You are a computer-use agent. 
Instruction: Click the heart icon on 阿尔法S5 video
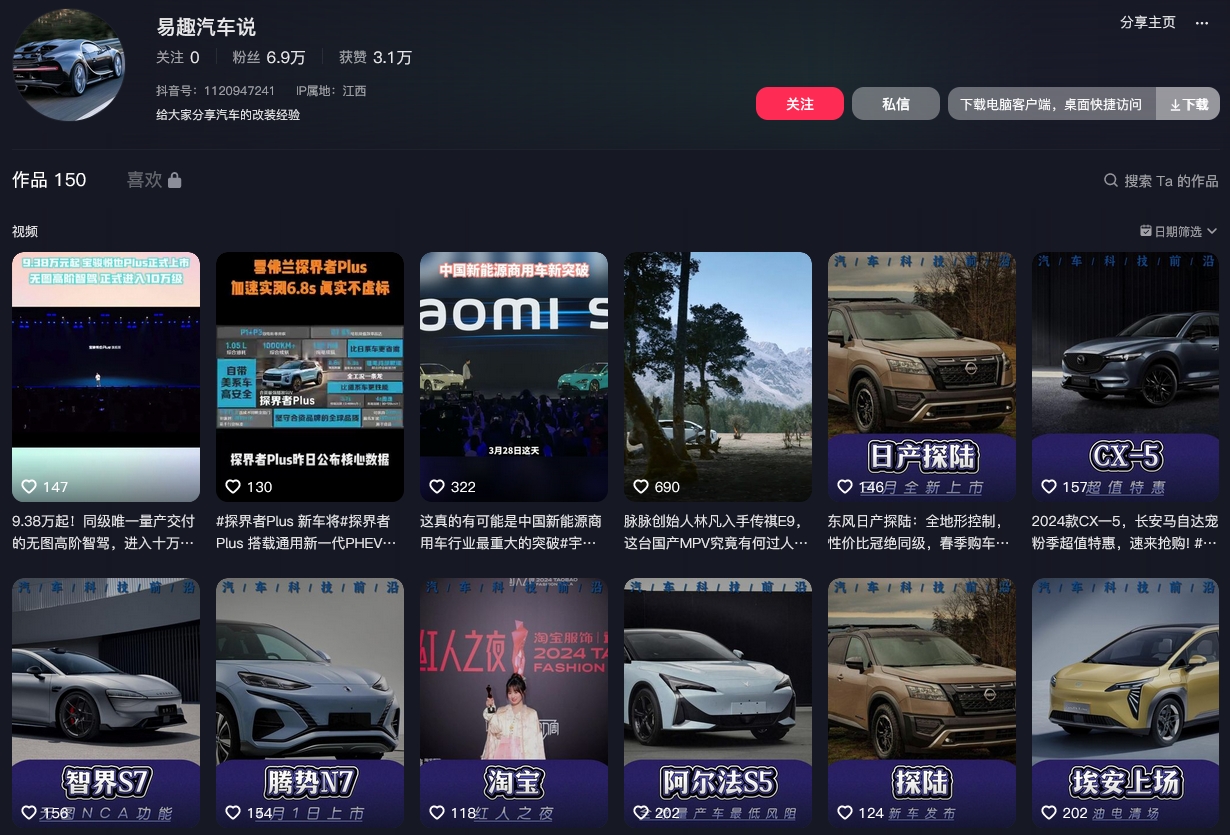(641, 813)
